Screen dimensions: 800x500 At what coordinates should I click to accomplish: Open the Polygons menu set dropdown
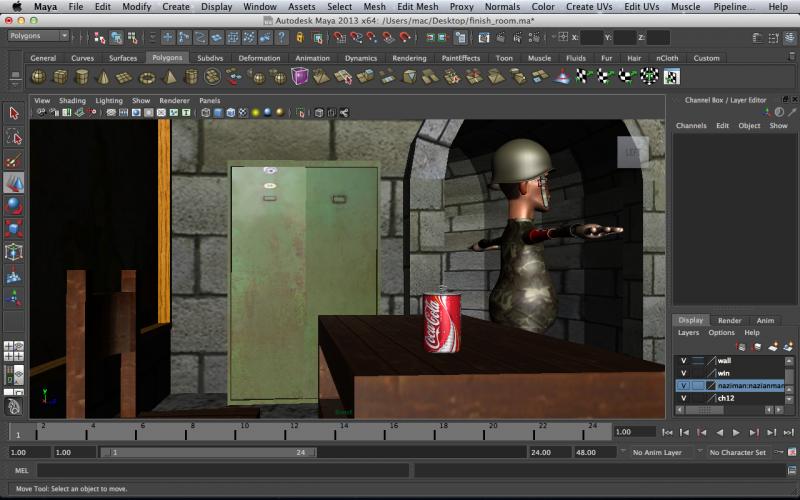pyautogui.click(x=38, y=36)
